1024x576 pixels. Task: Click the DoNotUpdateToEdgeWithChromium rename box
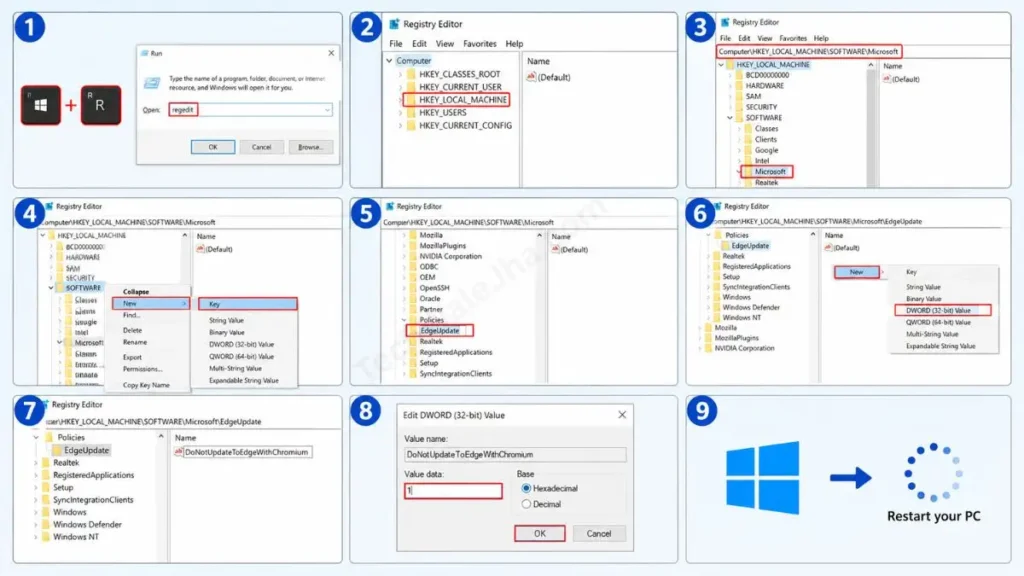point(248,452)
